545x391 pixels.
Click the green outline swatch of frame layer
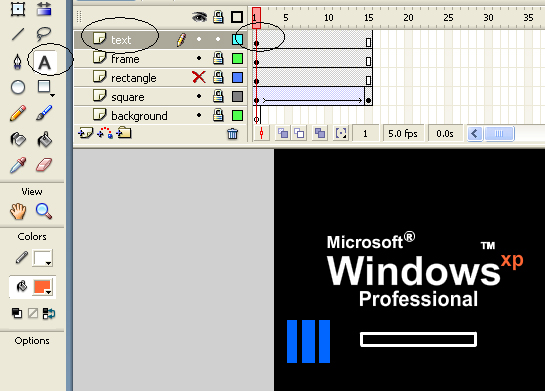[x=237, y=58]
